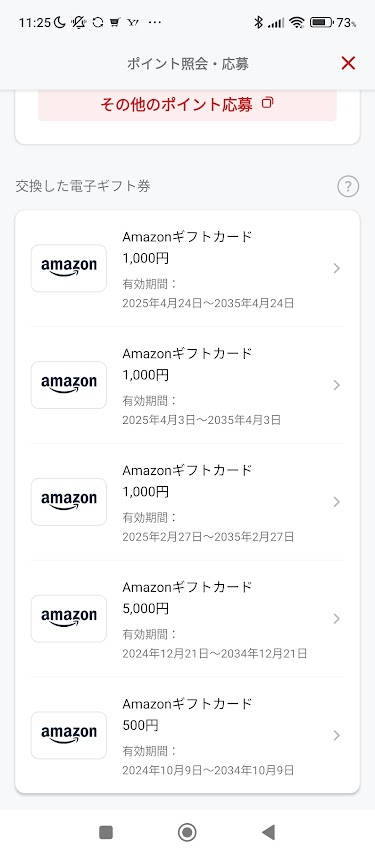Tap the その他のポイント応募 button
Viewport: 375px width, 855px height.
(x=187, y=104)
